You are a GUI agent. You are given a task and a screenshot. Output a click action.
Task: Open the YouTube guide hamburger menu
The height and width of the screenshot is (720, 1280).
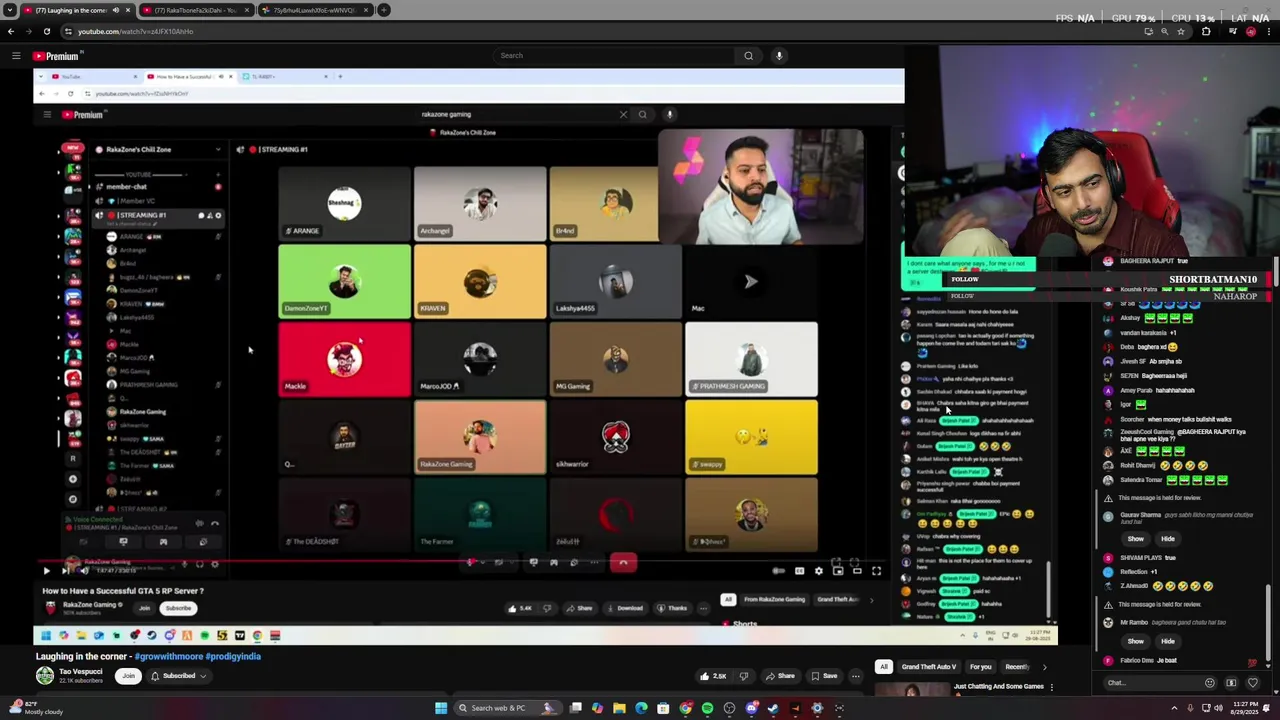pos(16,56)
